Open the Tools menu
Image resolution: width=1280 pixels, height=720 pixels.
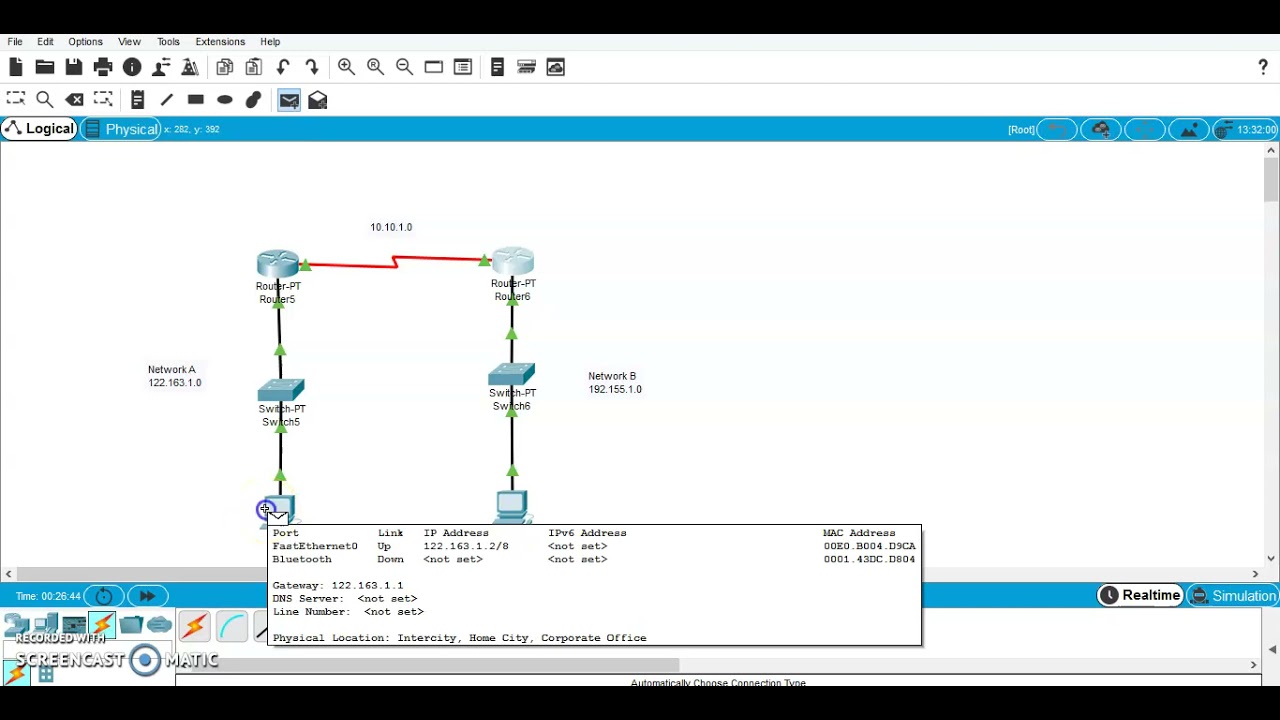pyautogui.click(x=168, y=42)
